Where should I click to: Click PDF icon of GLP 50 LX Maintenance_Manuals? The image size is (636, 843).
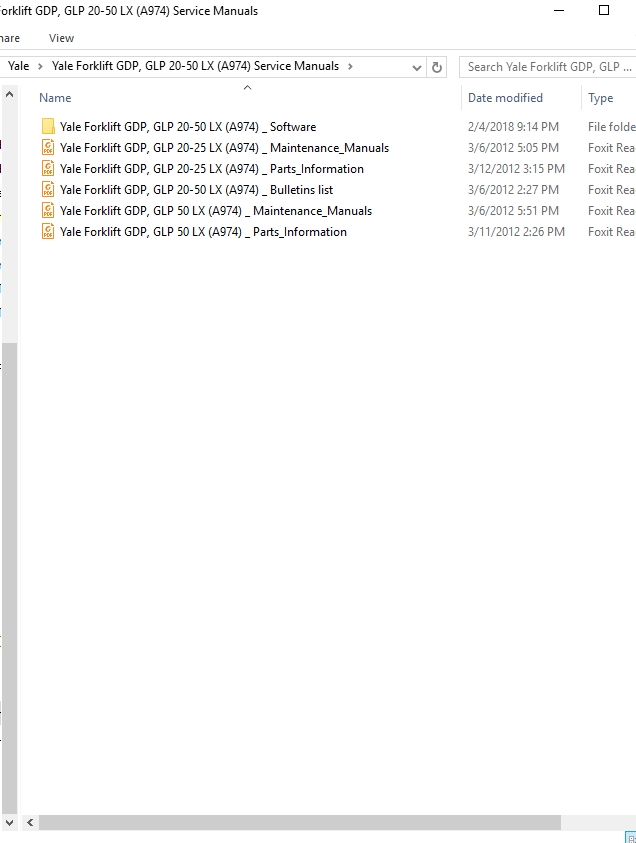(48, 210)
